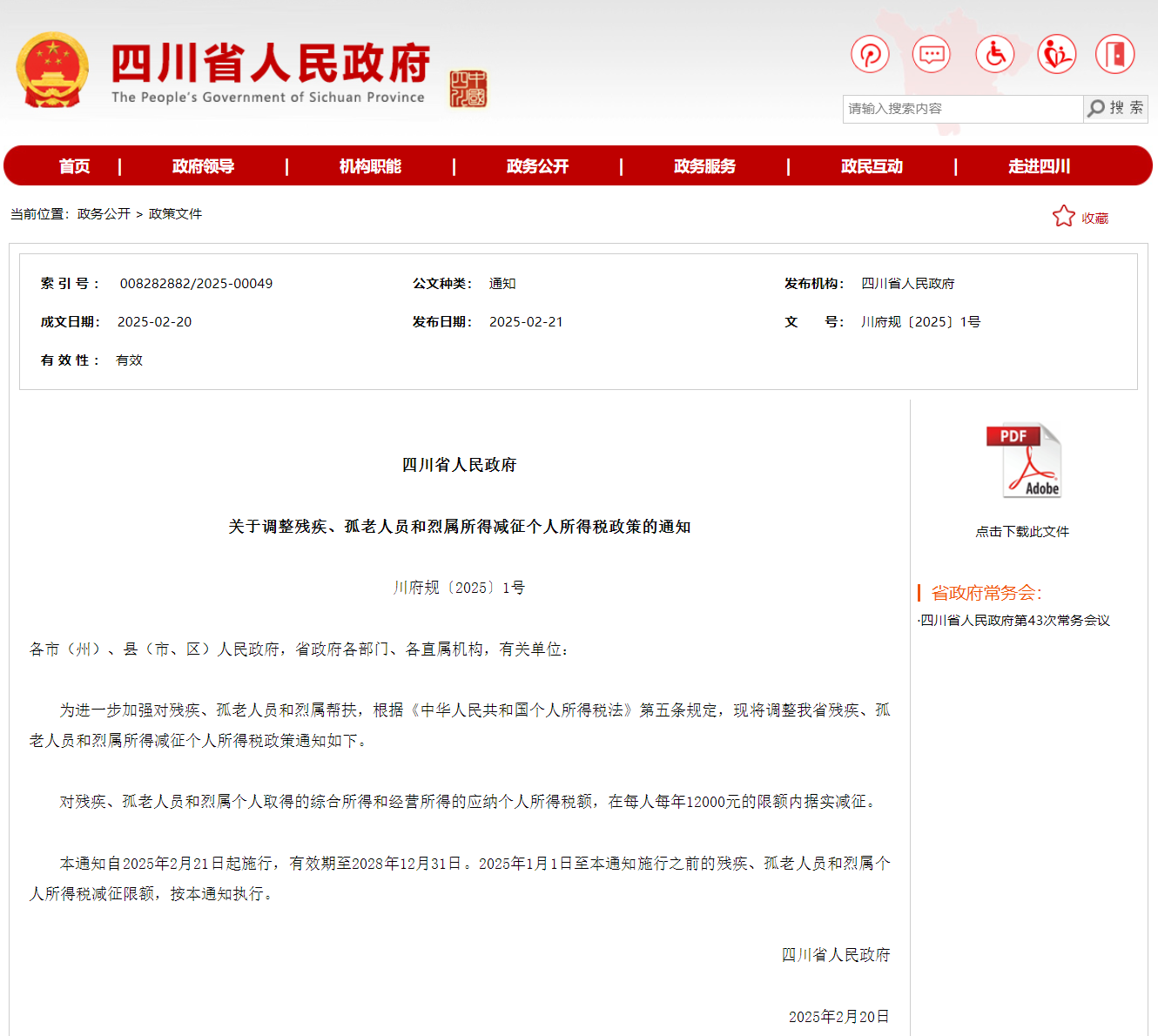This screenshot has width=1158, height=1036.
Task: Click the circular P-shaped icon in header
Action: coord(870,55)
